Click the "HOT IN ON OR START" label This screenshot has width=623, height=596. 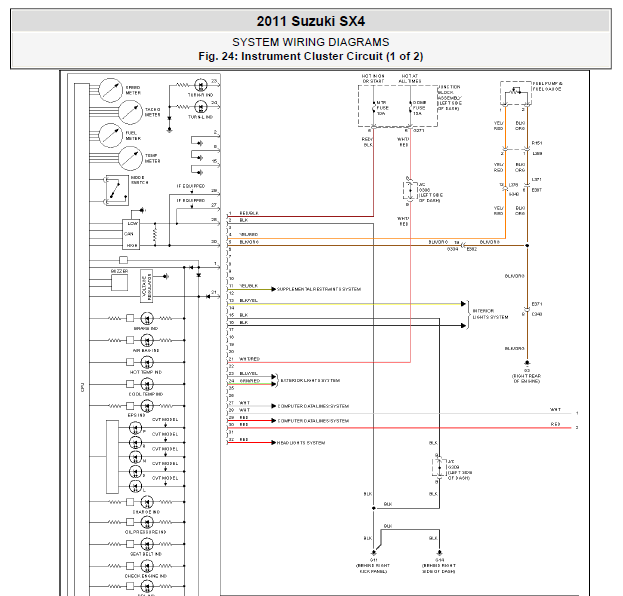[373, 78]
